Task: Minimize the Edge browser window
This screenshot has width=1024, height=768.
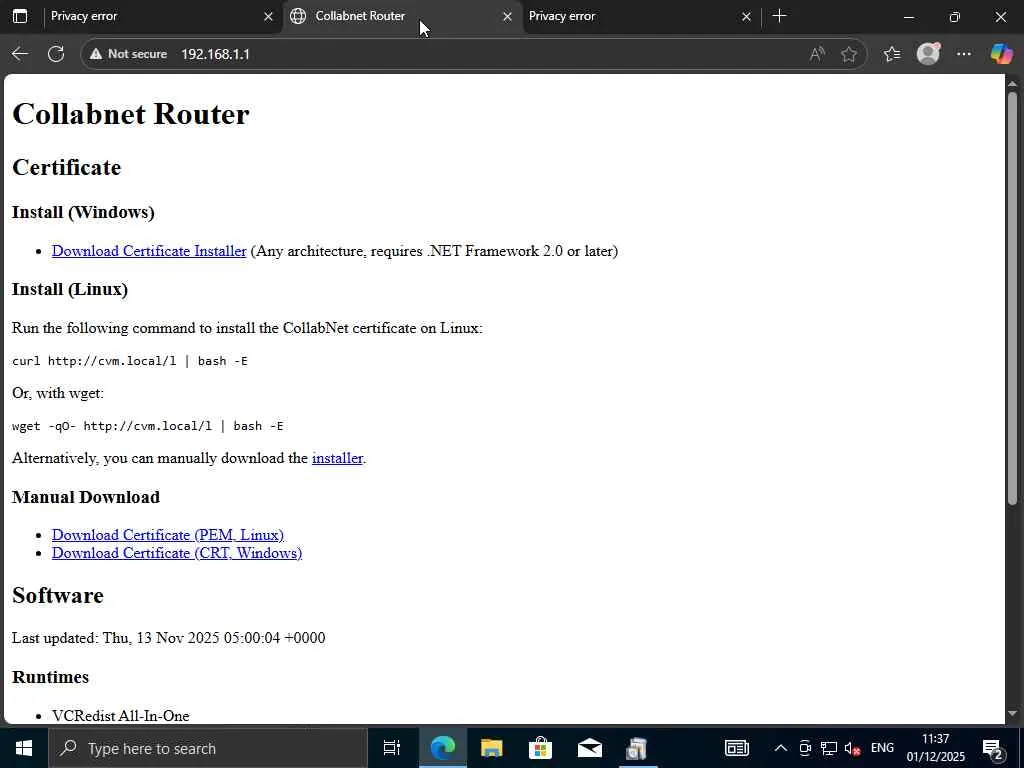Action: [908, 17]
